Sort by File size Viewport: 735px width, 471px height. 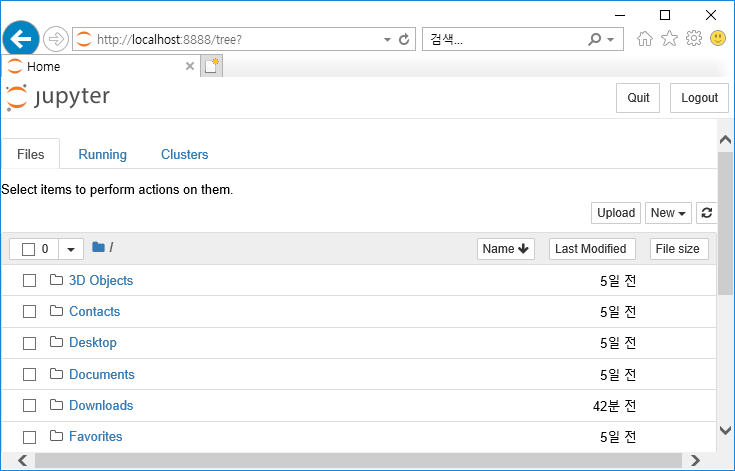coord(679,249)
